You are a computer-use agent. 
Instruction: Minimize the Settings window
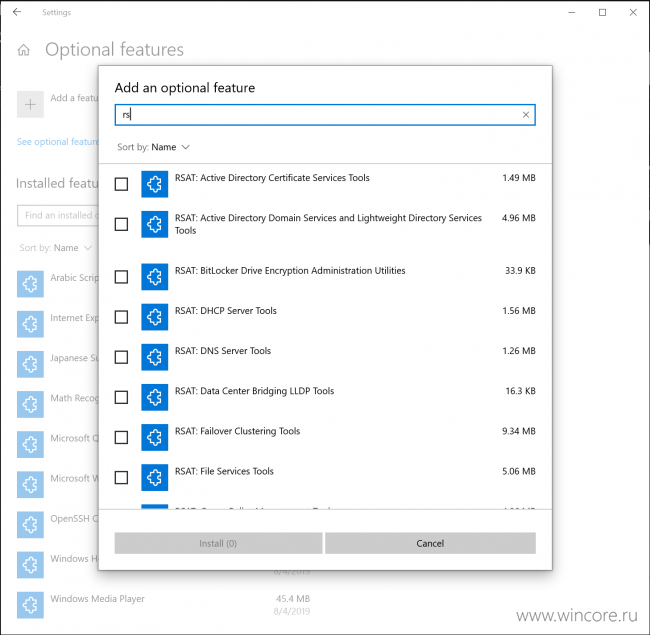coord(572,12)
